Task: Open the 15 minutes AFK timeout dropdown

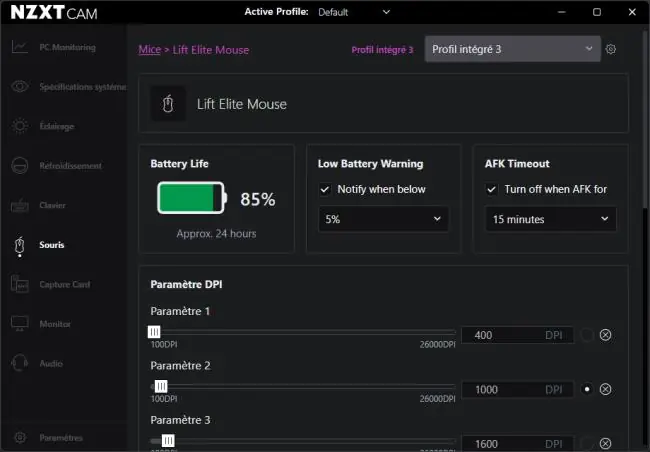Action: coord(551,219)
